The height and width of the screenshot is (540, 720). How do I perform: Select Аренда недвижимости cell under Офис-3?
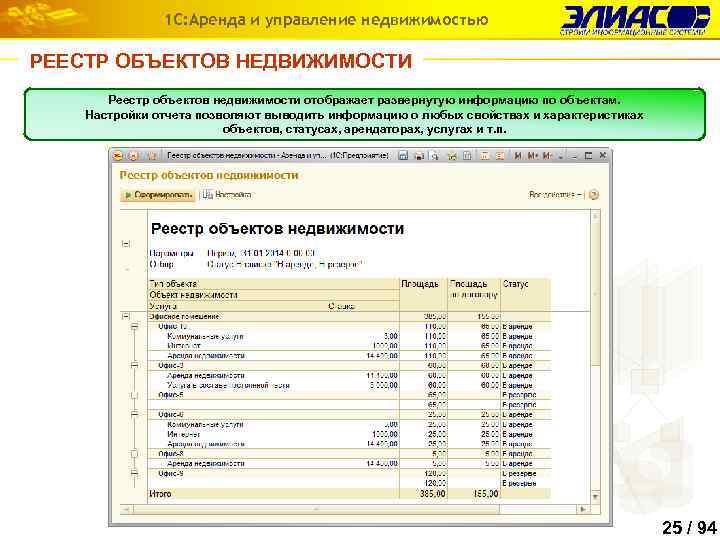pos(206,376)
